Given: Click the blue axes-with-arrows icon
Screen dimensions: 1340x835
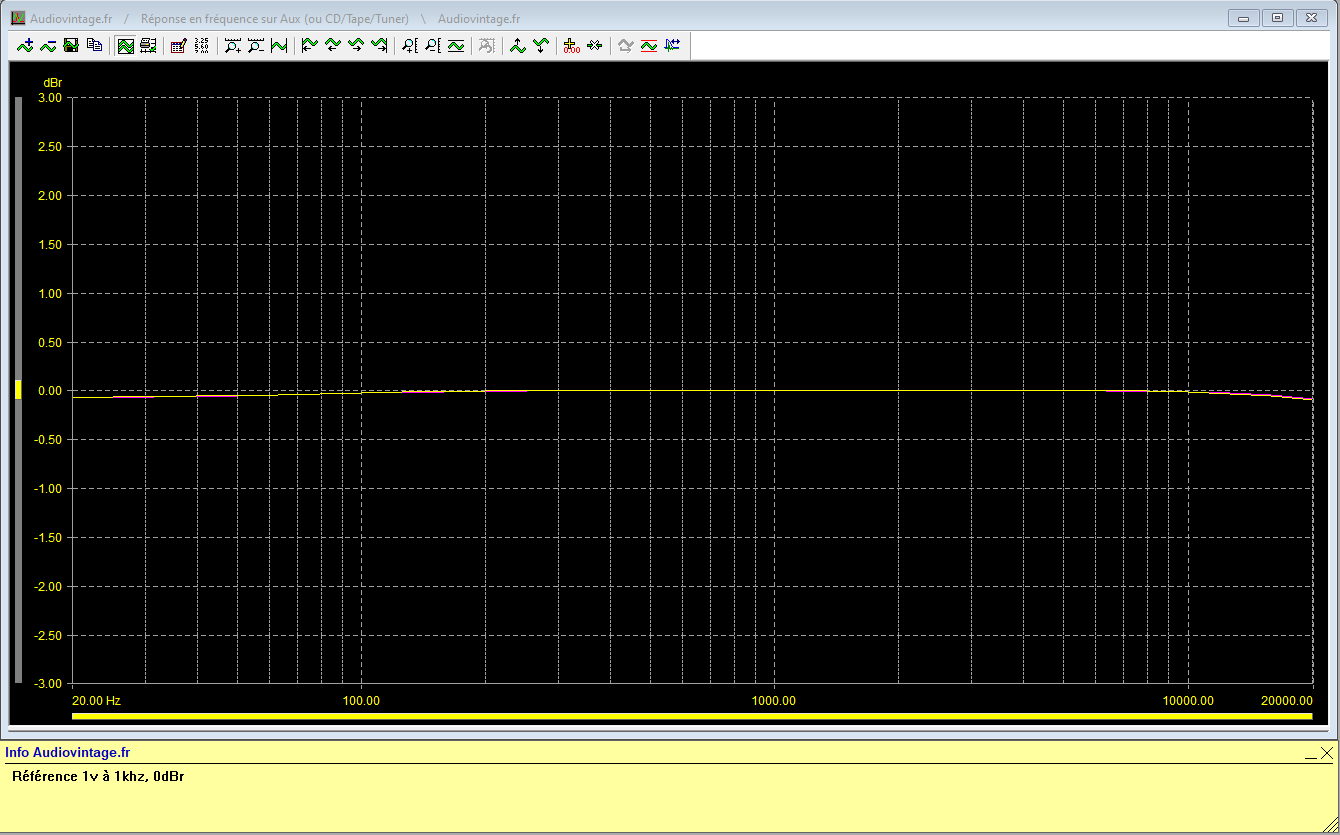Looking at the screenshot, I should point(671,45).
